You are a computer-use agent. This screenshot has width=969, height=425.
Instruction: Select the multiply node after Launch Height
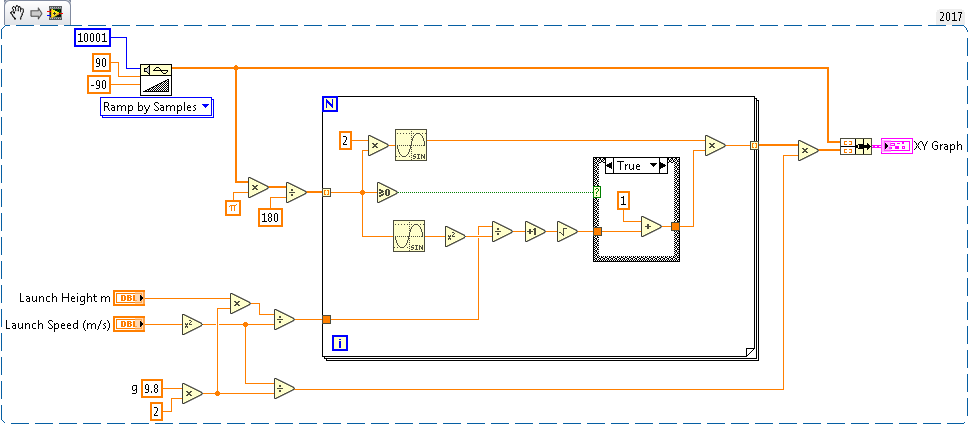point(240,303)
